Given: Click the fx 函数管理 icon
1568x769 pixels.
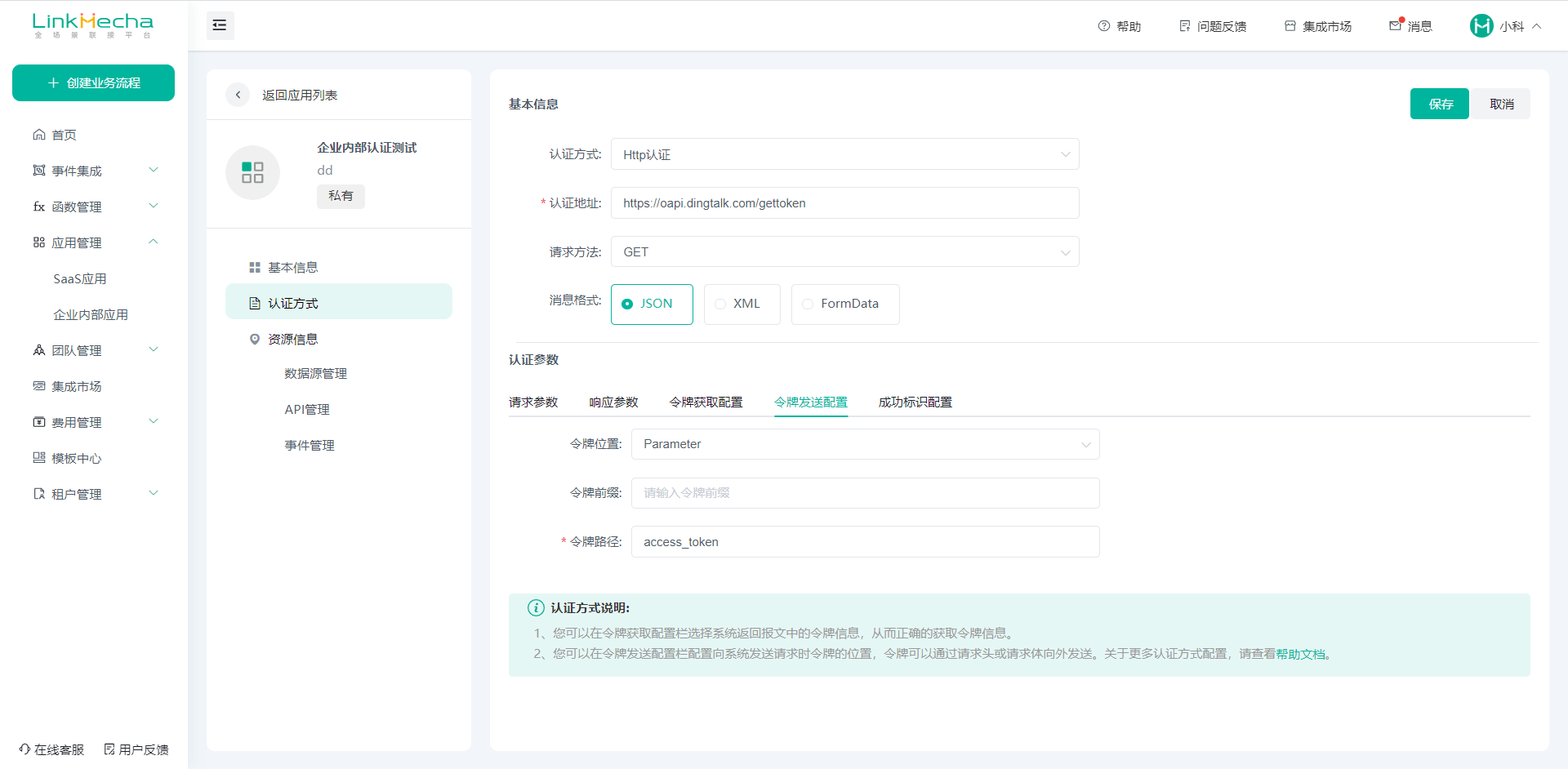Looking at the screenshot, I should click(39, 207).
